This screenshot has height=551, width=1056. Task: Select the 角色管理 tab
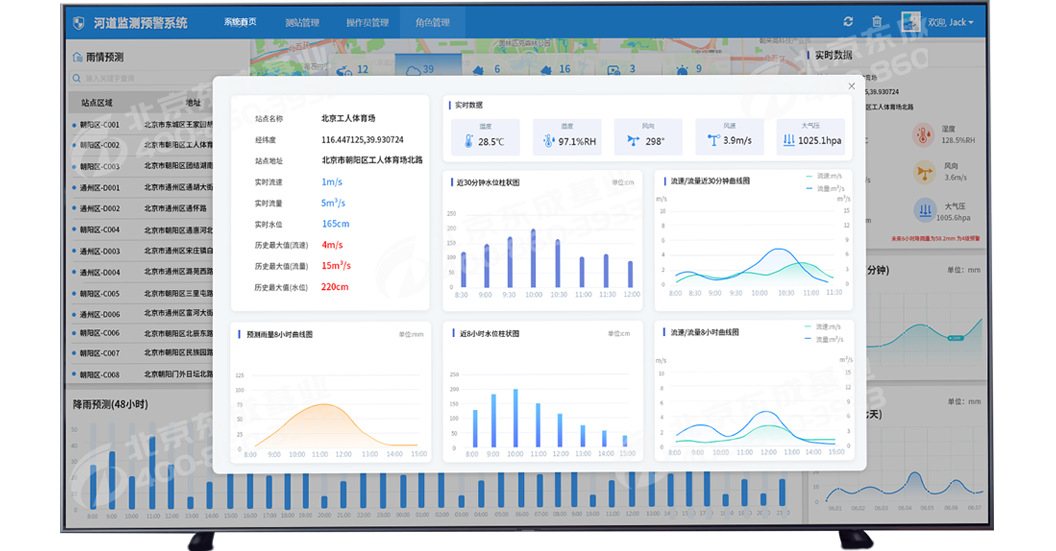(433, 22)
